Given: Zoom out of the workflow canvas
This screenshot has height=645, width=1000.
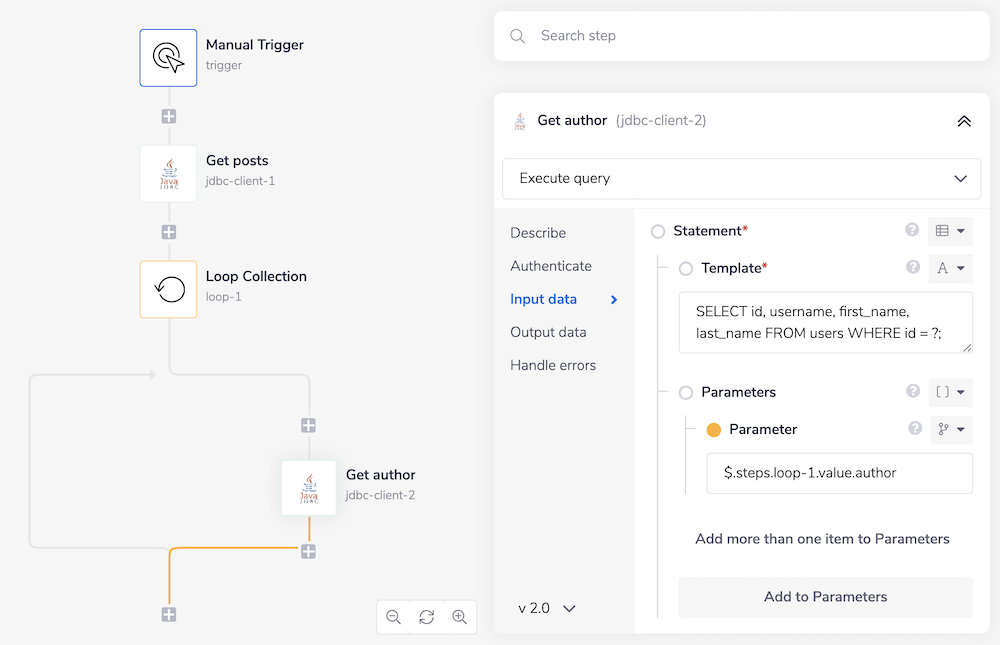Looking at the screenshot, I should 393,617.
